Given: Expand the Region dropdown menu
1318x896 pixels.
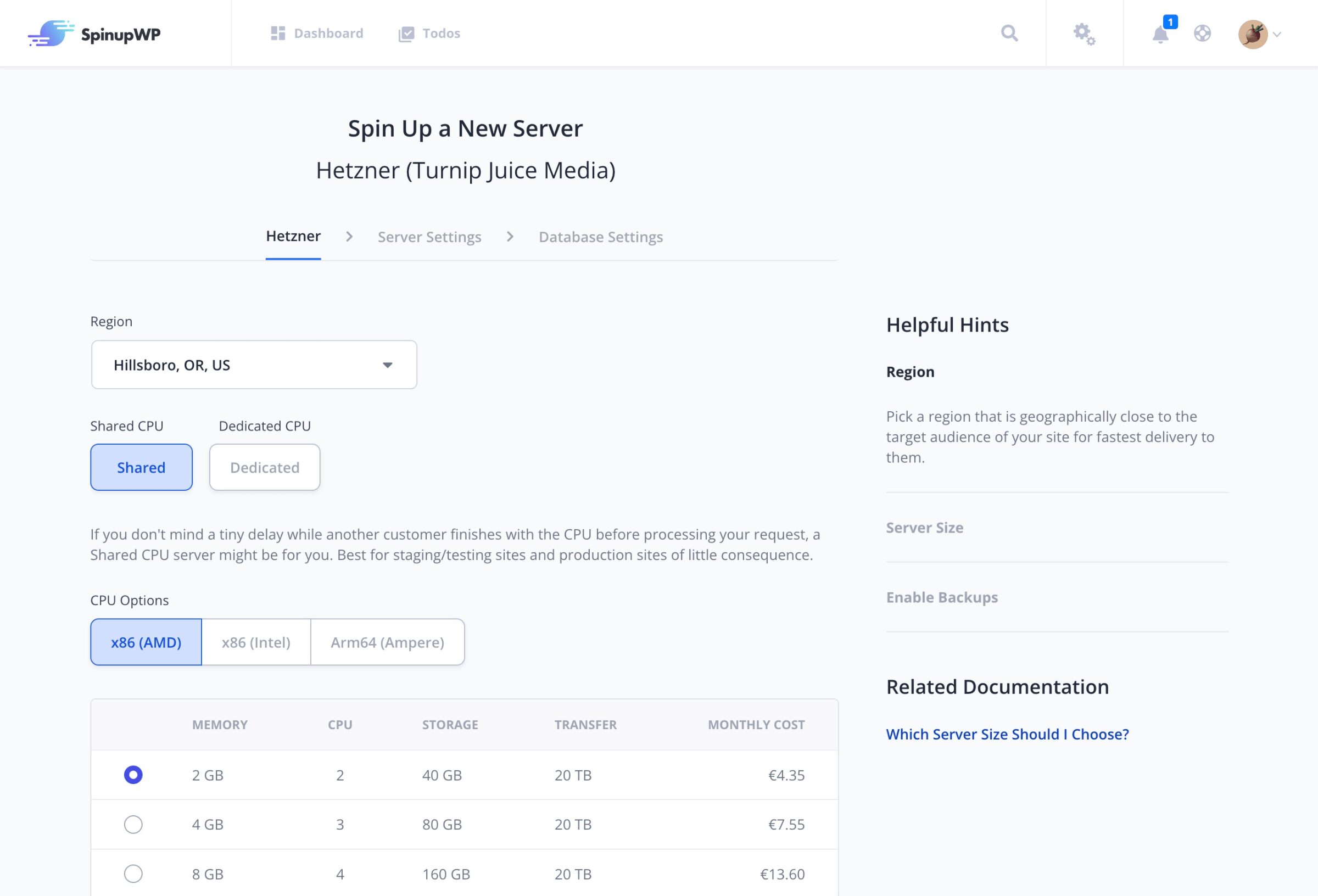Looking at the screenshot, I should (253, 365).
